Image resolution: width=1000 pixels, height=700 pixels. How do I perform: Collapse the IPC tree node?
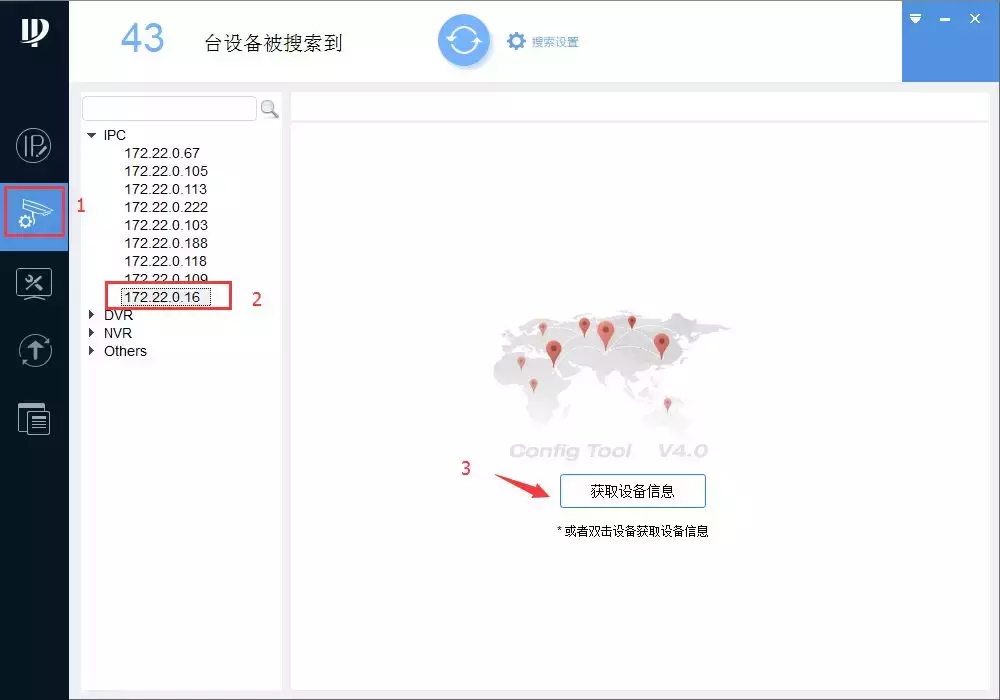pos(91,135)
